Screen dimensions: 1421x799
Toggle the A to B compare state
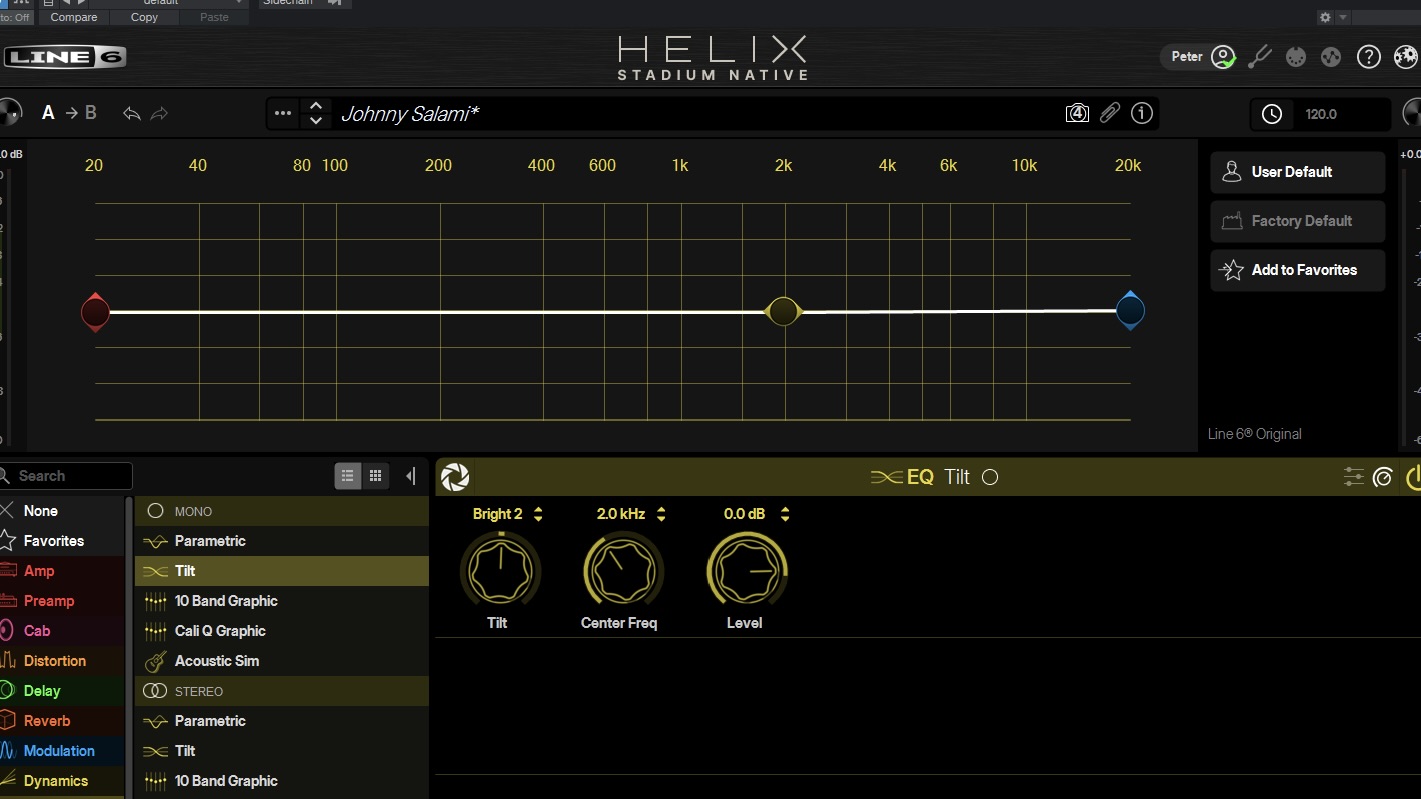69,113
